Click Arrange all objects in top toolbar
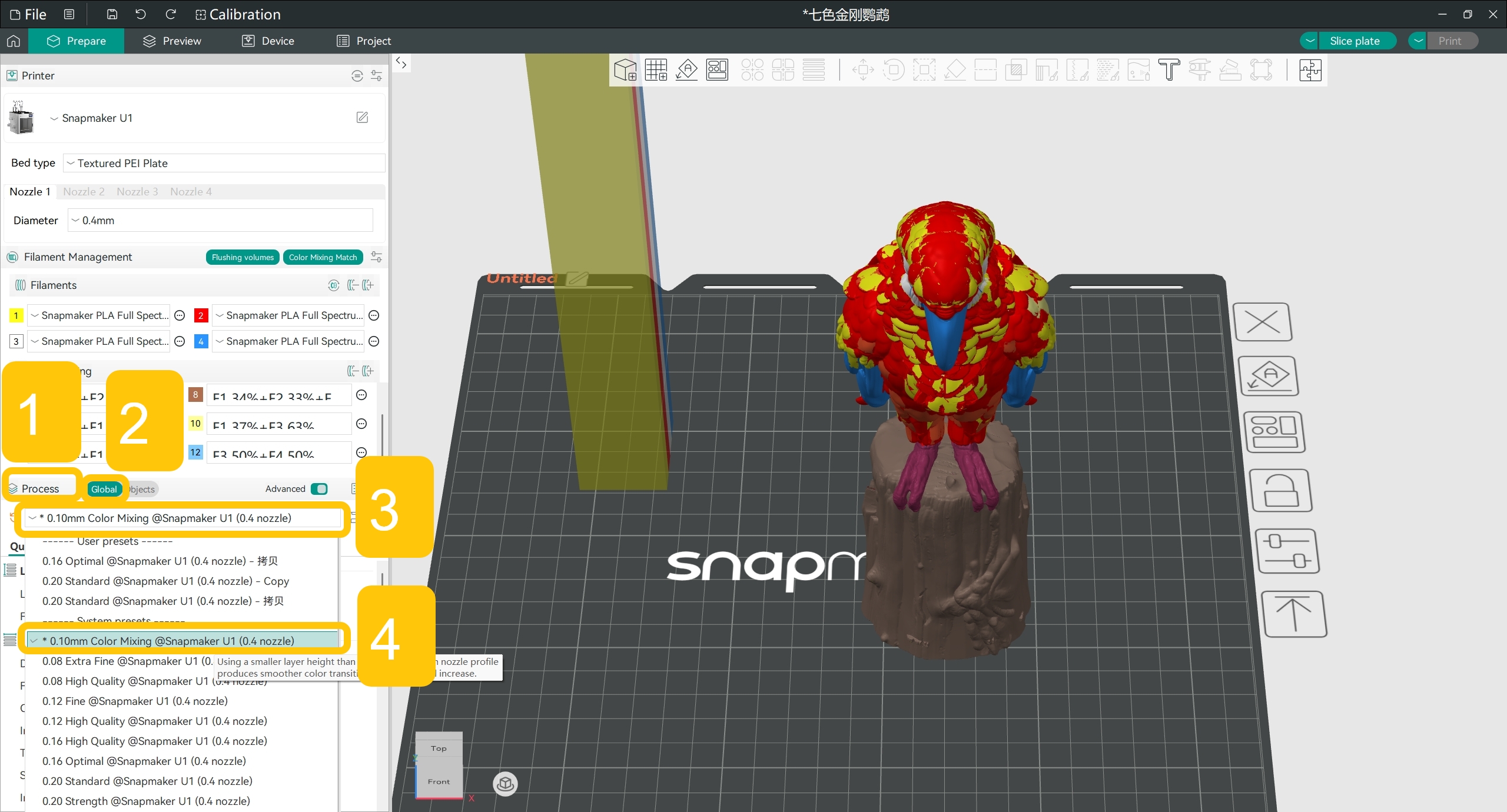This screenshot has width=1507, height=812. [x=717, y=70]
